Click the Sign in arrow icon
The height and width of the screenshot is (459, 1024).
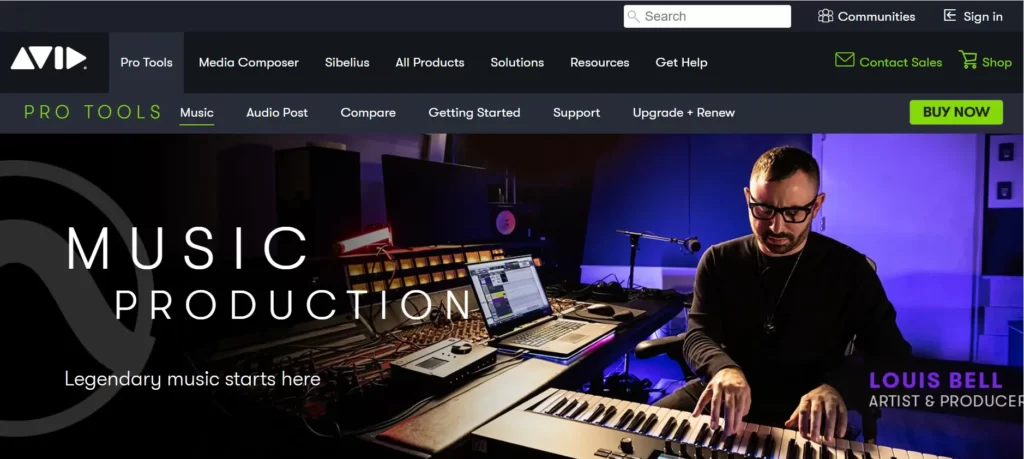click(950, 16)
